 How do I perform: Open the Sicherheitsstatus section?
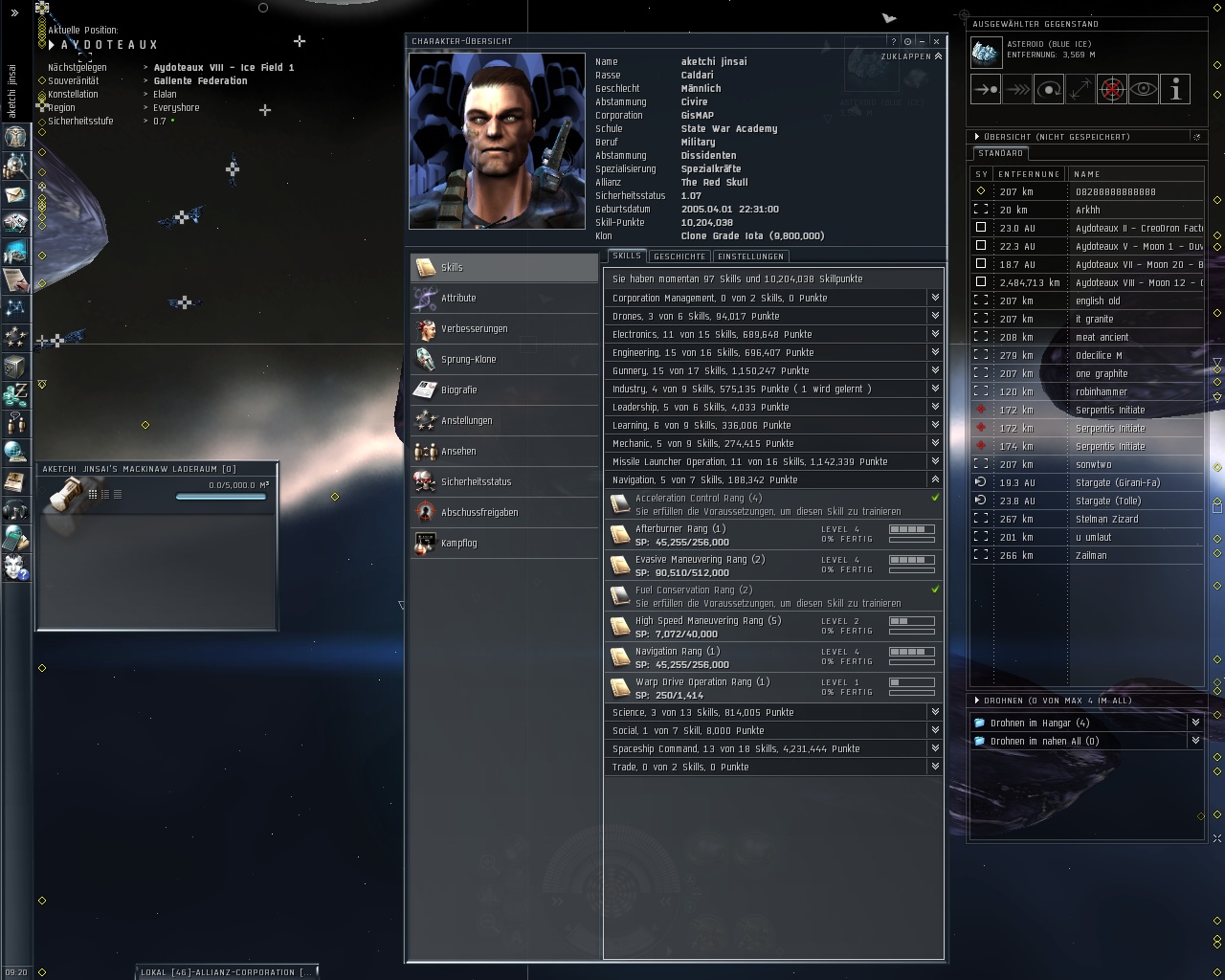click(504, 482)
